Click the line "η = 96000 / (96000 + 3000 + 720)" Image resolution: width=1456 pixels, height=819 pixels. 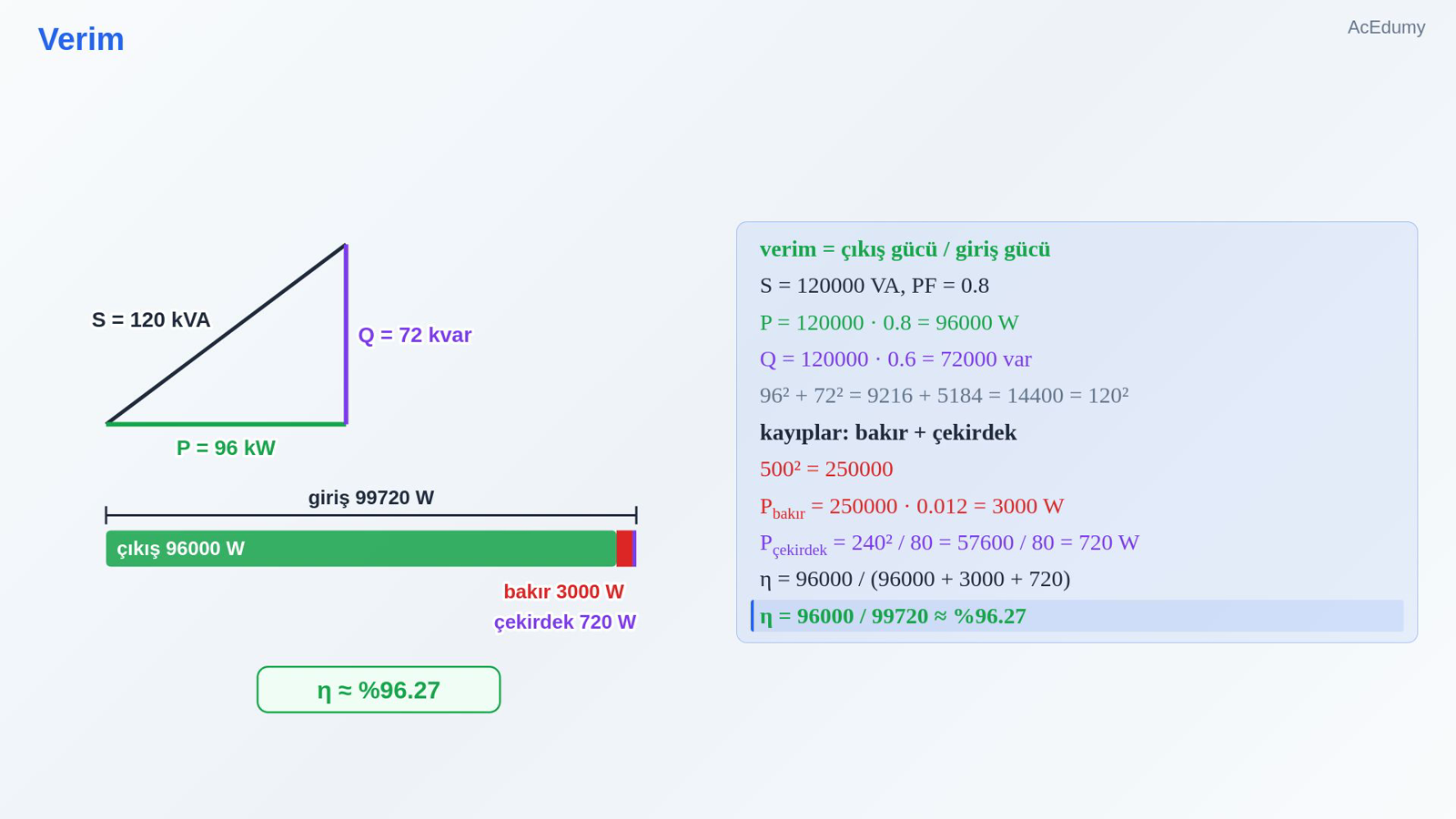pos(915,580)
